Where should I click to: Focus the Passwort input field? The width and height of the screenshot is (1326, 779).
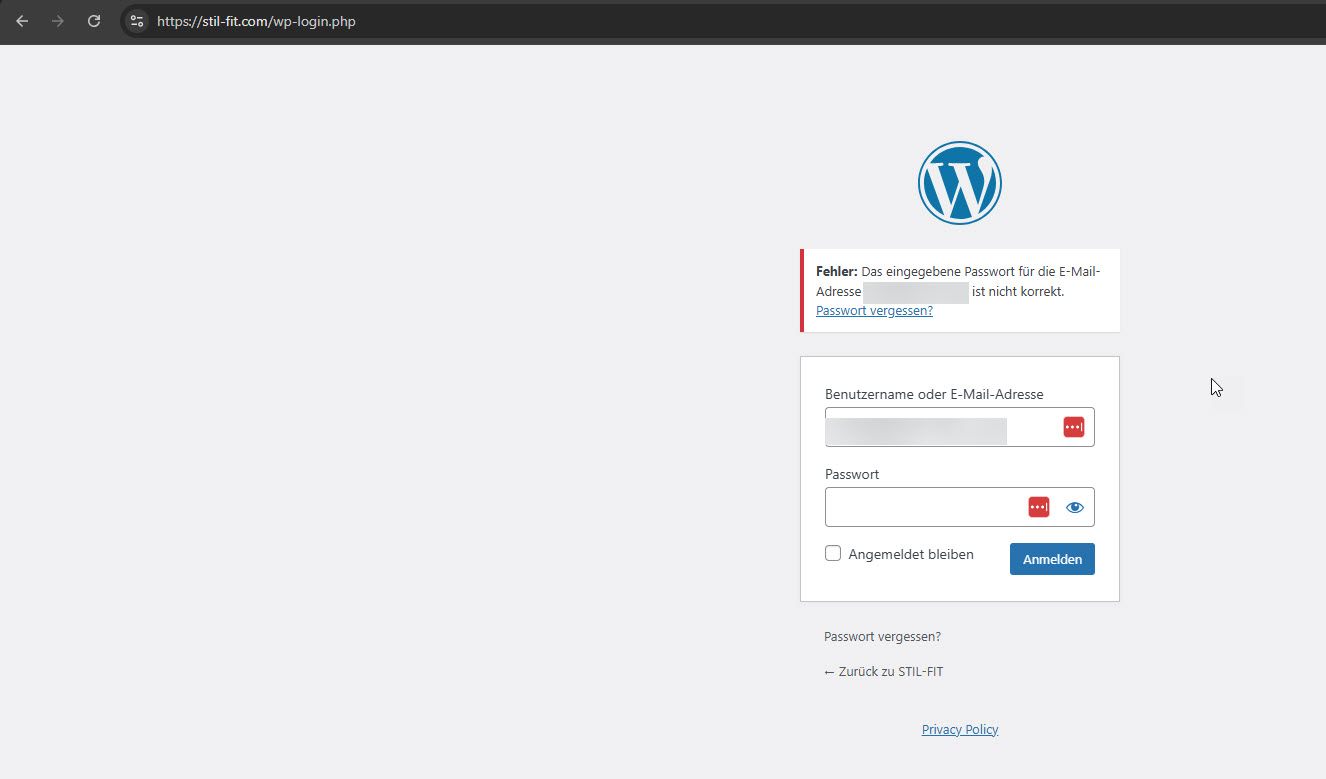(960, 507)
